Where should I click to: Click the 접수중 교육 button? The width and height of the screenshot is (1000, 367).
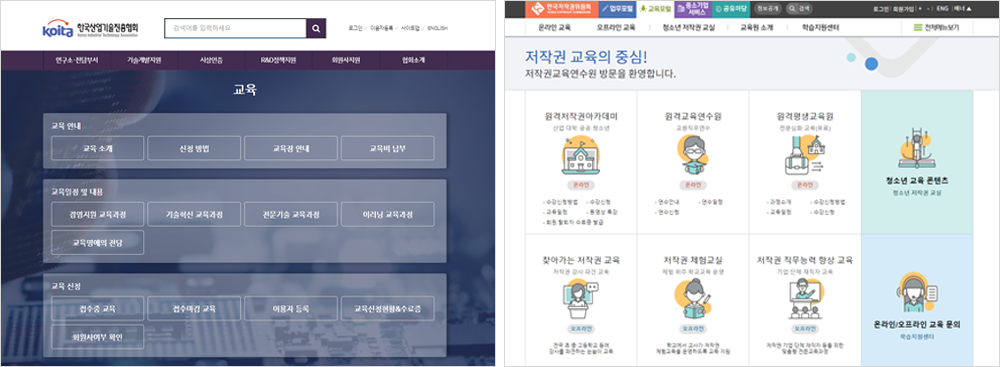click(98, 309)
